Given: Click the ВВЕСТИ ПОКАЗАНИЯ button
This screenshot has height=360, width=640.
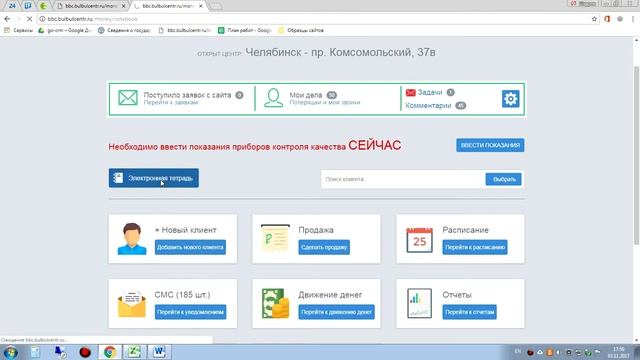Looking at the screenshot, I should (490, 145).
